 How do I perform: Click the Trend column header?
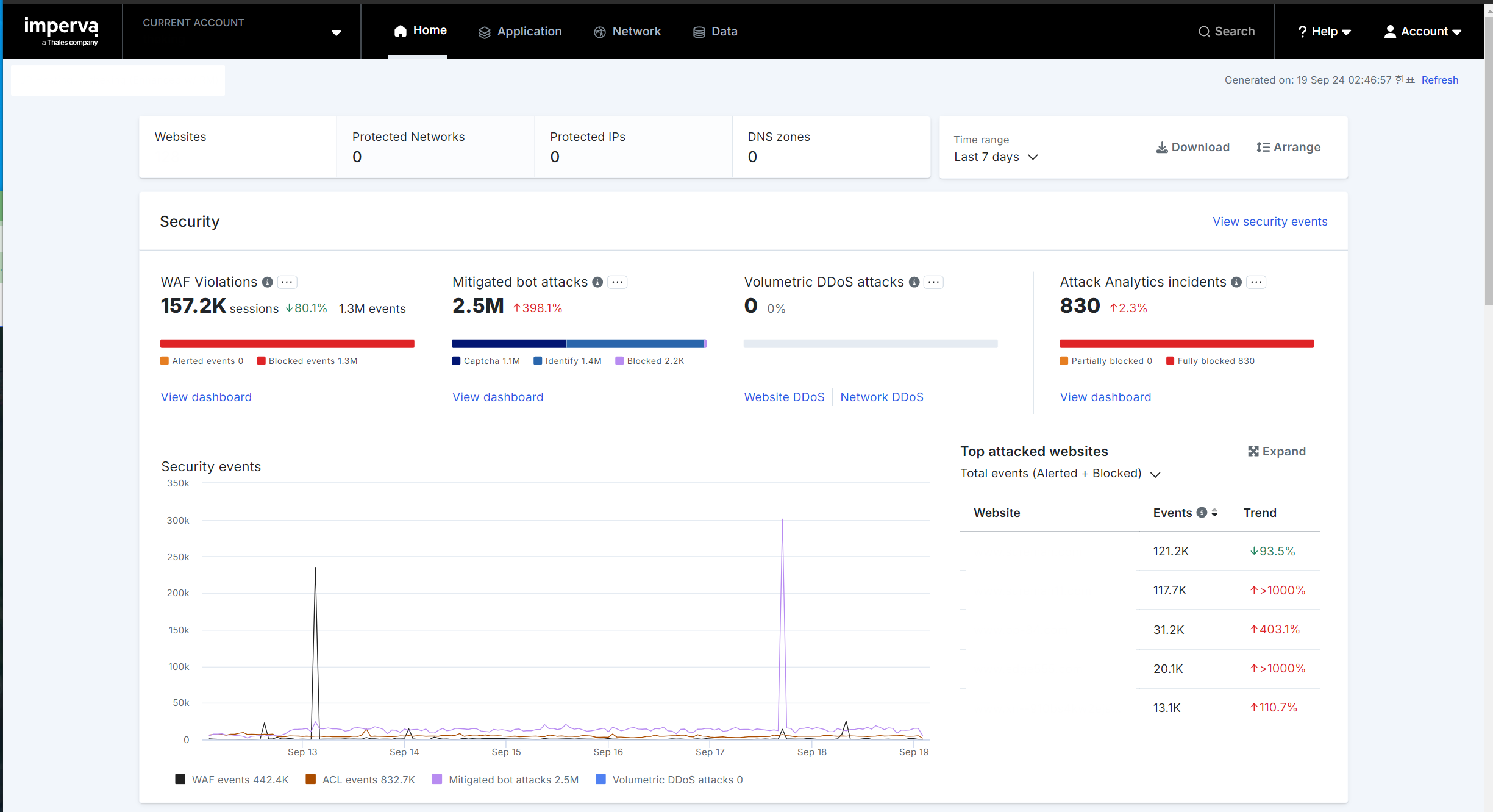point(1260,513)
